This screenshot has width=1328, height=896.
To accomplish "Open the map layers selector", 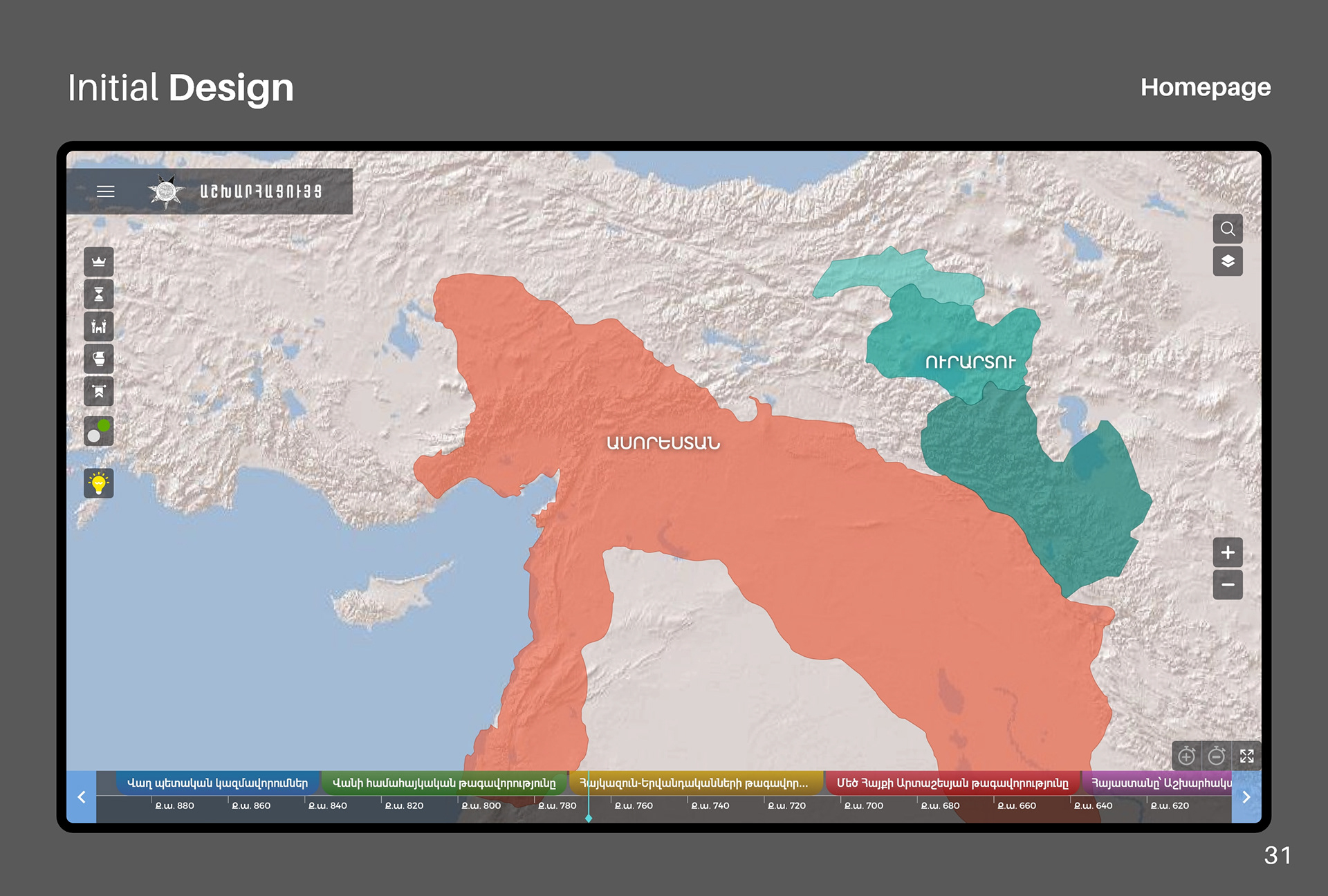I will click(1228, 261).
